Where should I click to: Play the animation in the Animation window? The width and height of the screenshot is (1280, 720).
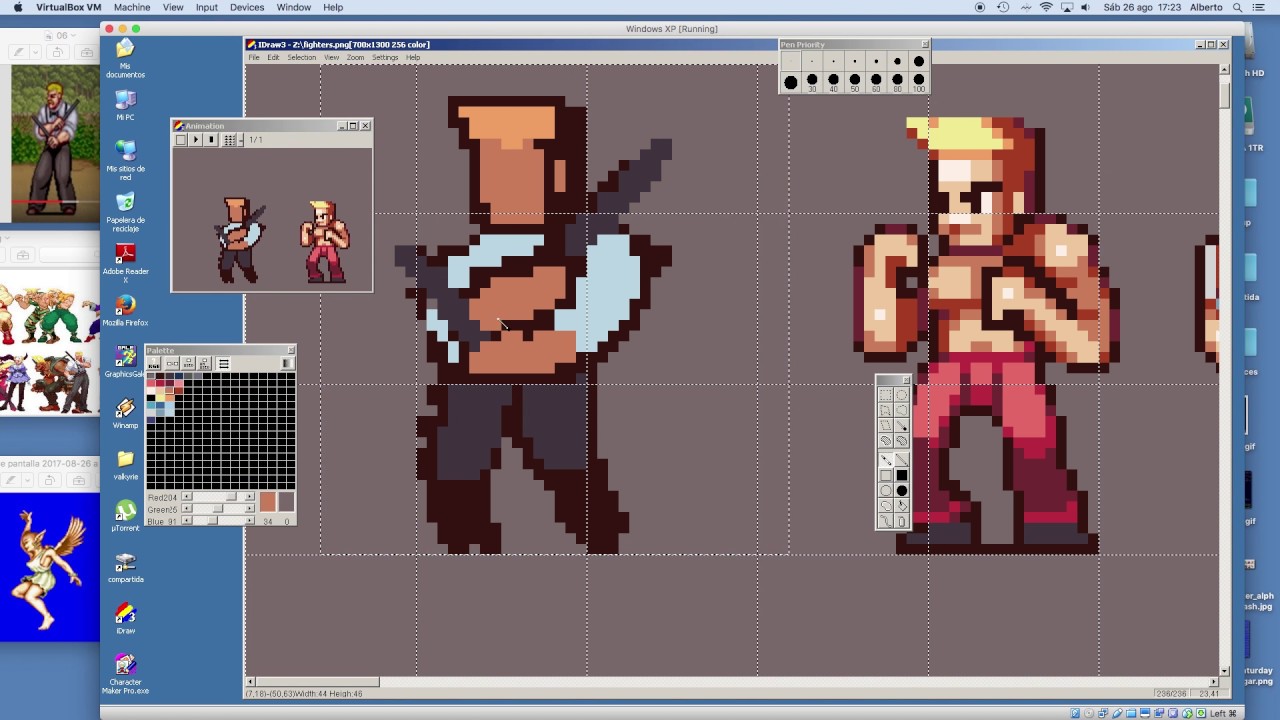click(196, 140)
